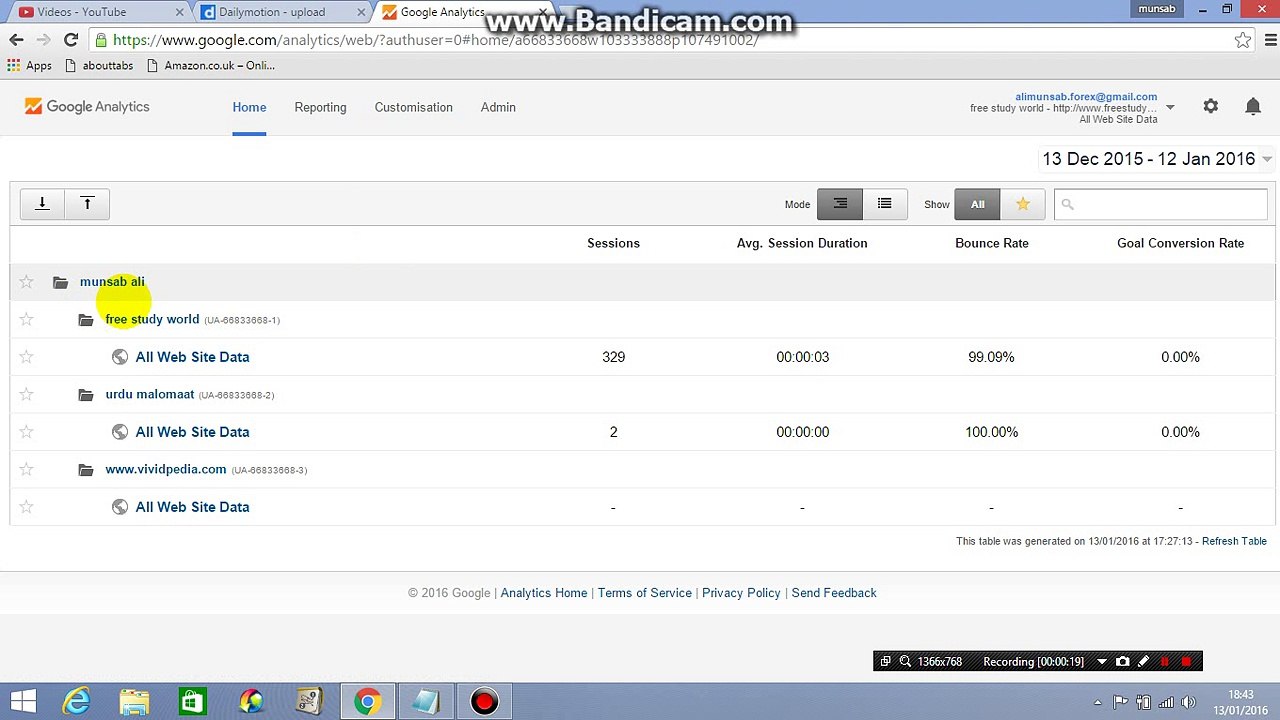Open File Explorer from taskbar
The image size is (1280, 720).
(135, 702)
